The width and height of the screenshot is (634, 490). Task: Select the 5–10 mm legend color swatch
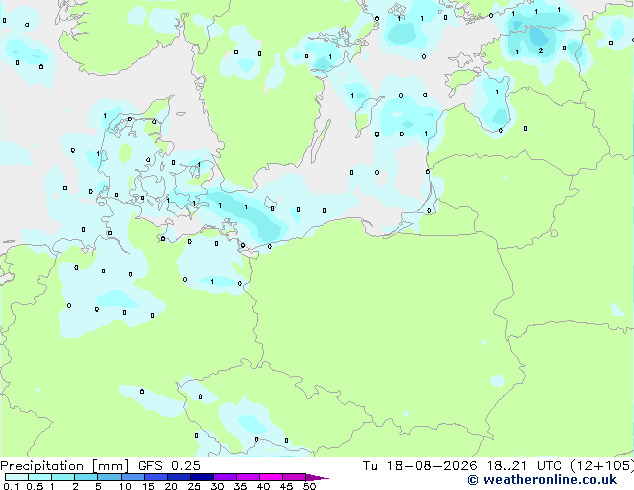click(x=110, y=477)
